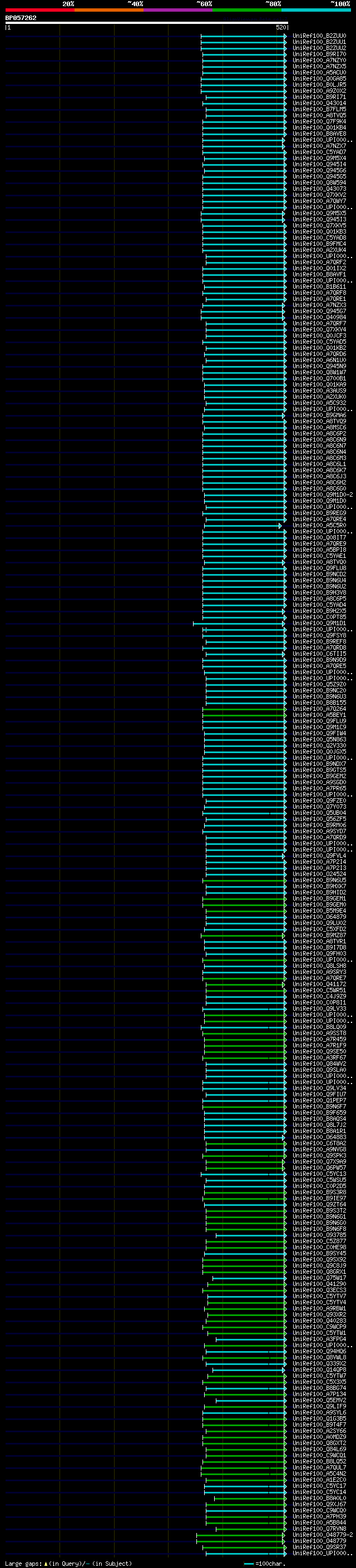This screenshot has width=356, height=1568.
Task: Select hit UniRef100_Q7F9K4
Action: tap(319, 122)
